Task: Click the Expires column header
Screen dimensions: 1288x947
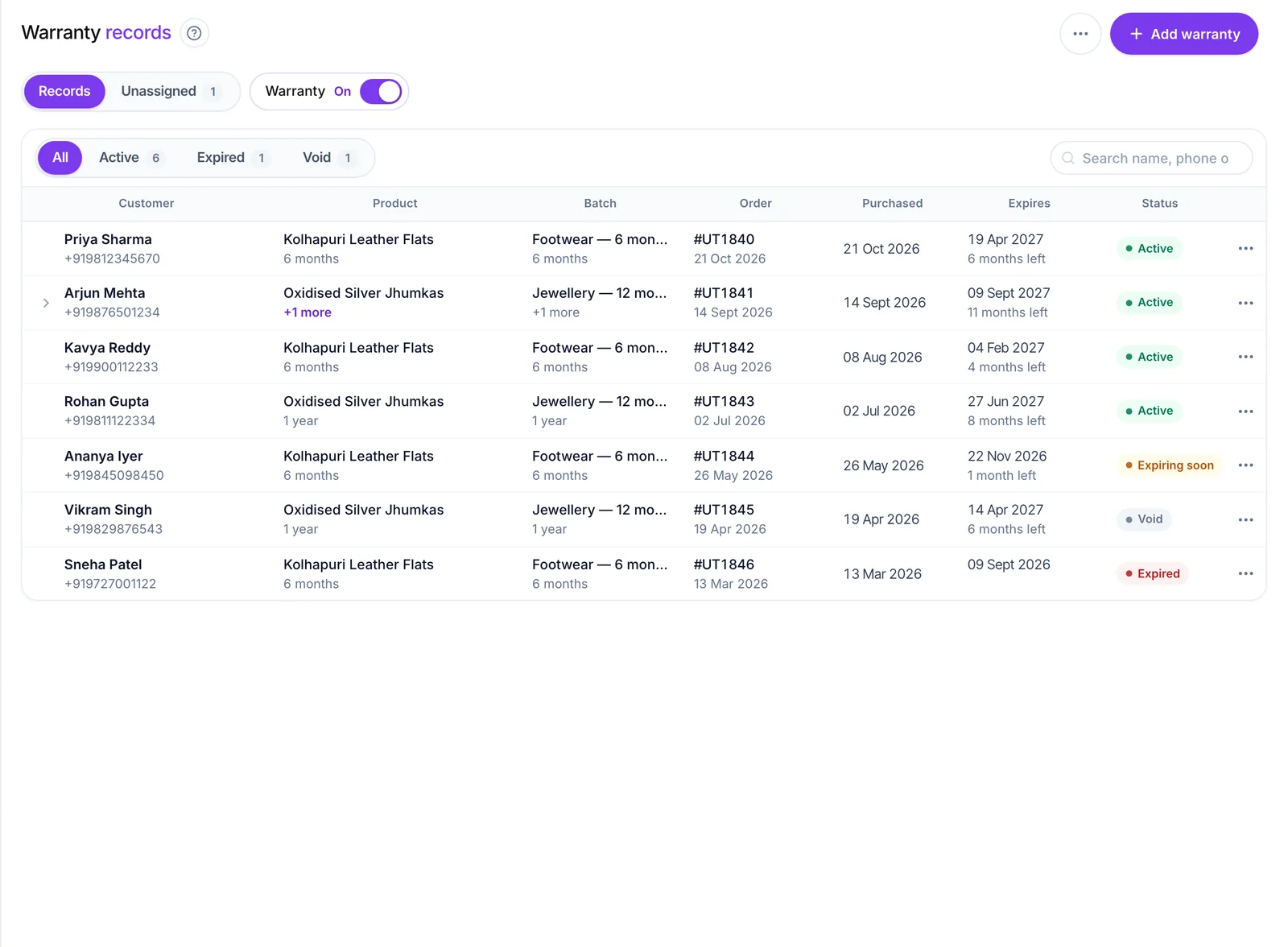Action: pyautogui.click(x=1029, y=203)
